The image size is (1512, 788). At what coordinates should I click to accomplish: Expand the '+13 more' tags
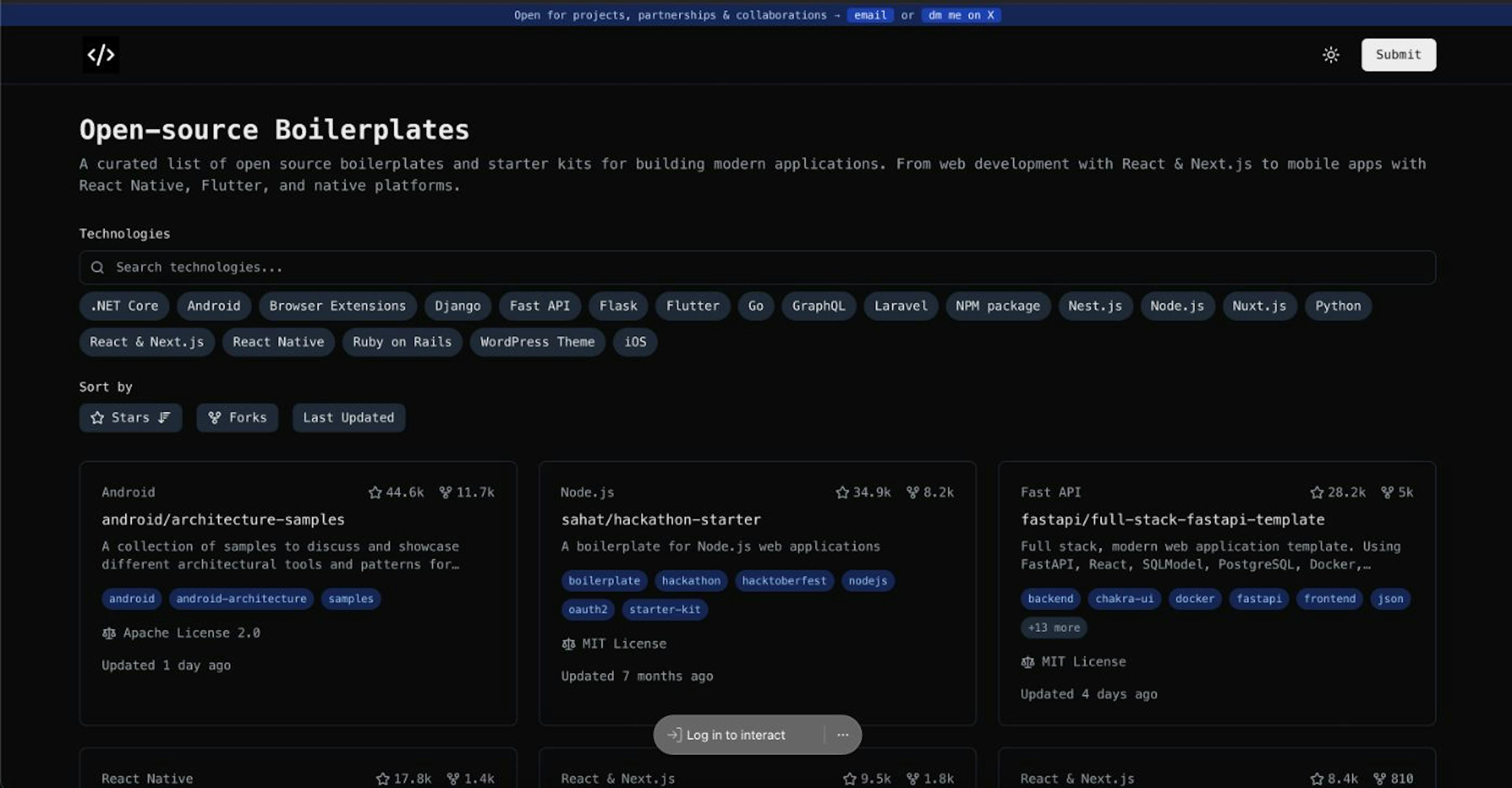point(1054,627)
